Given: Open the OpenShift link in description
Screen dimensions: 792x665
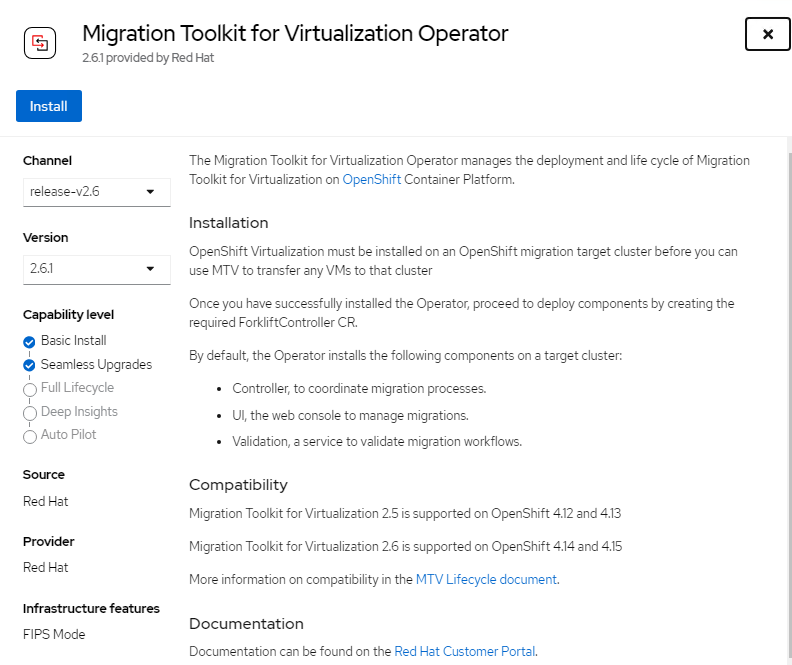Looking at the screenshot, I should point(372,180).
